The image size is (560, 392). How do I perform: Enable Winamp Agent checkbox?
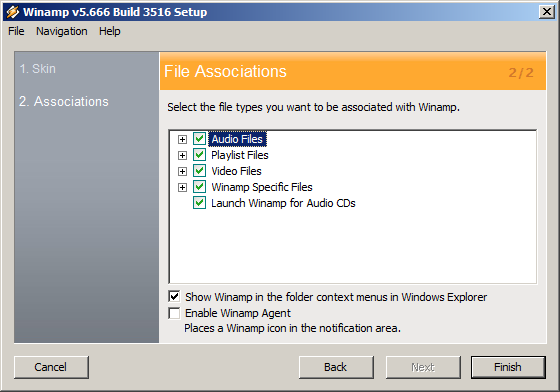174,313
